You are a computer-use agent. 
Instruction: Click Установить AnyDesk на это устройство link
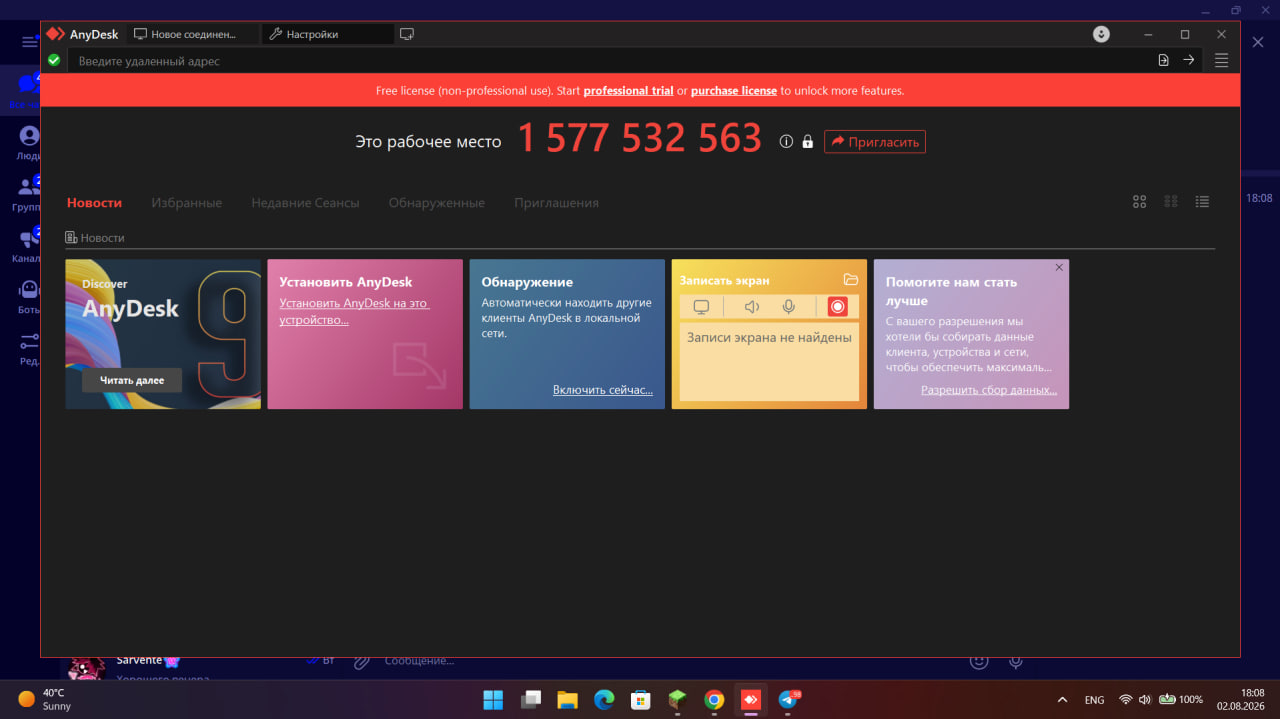tap(354, 311)
